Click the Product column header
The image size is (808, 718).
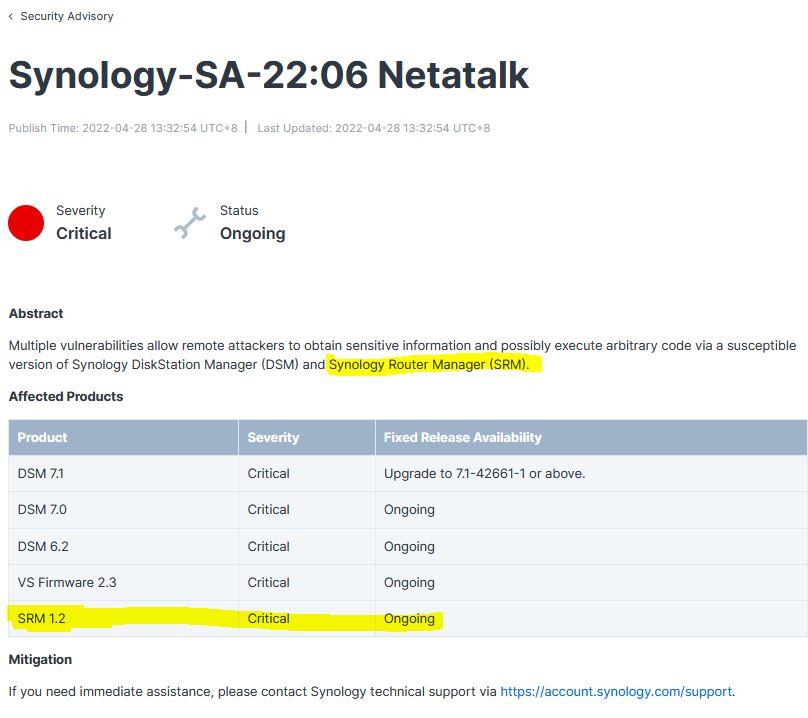tap(43, 437)
